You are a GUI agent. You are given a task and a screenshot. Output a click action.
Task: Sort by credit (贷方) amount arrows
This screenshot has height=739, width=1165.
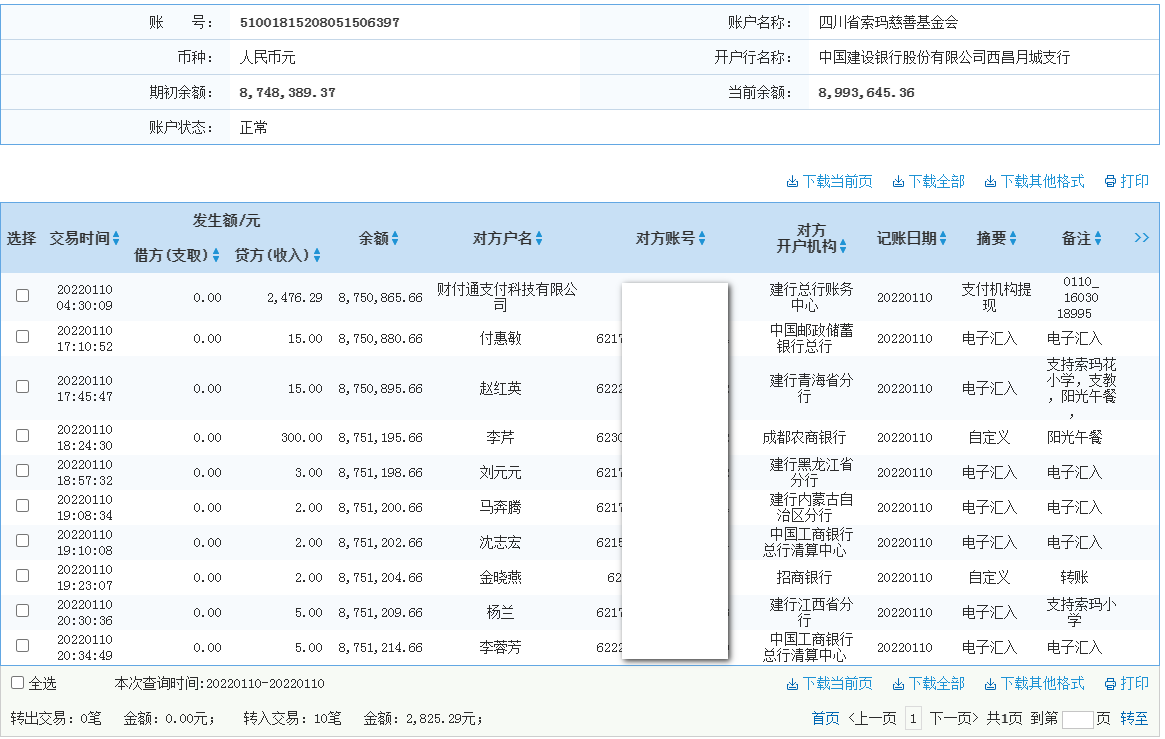click(x=317, y=255)
